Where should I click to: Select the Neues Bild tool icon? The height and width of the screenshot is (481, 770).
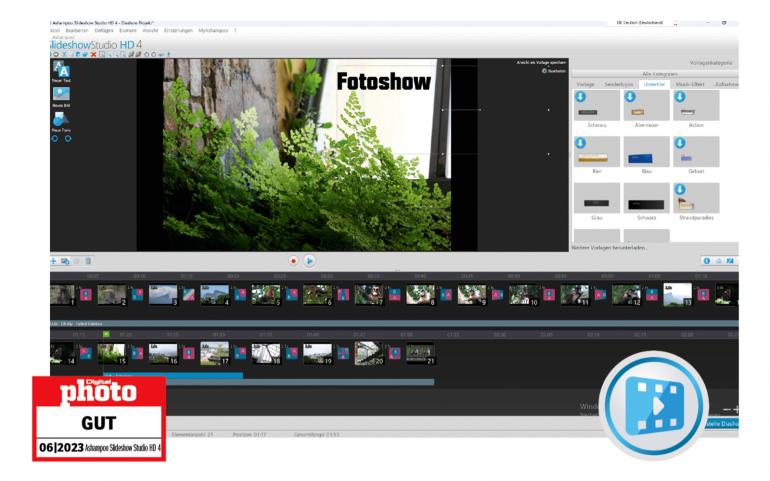tap(61, 94)
